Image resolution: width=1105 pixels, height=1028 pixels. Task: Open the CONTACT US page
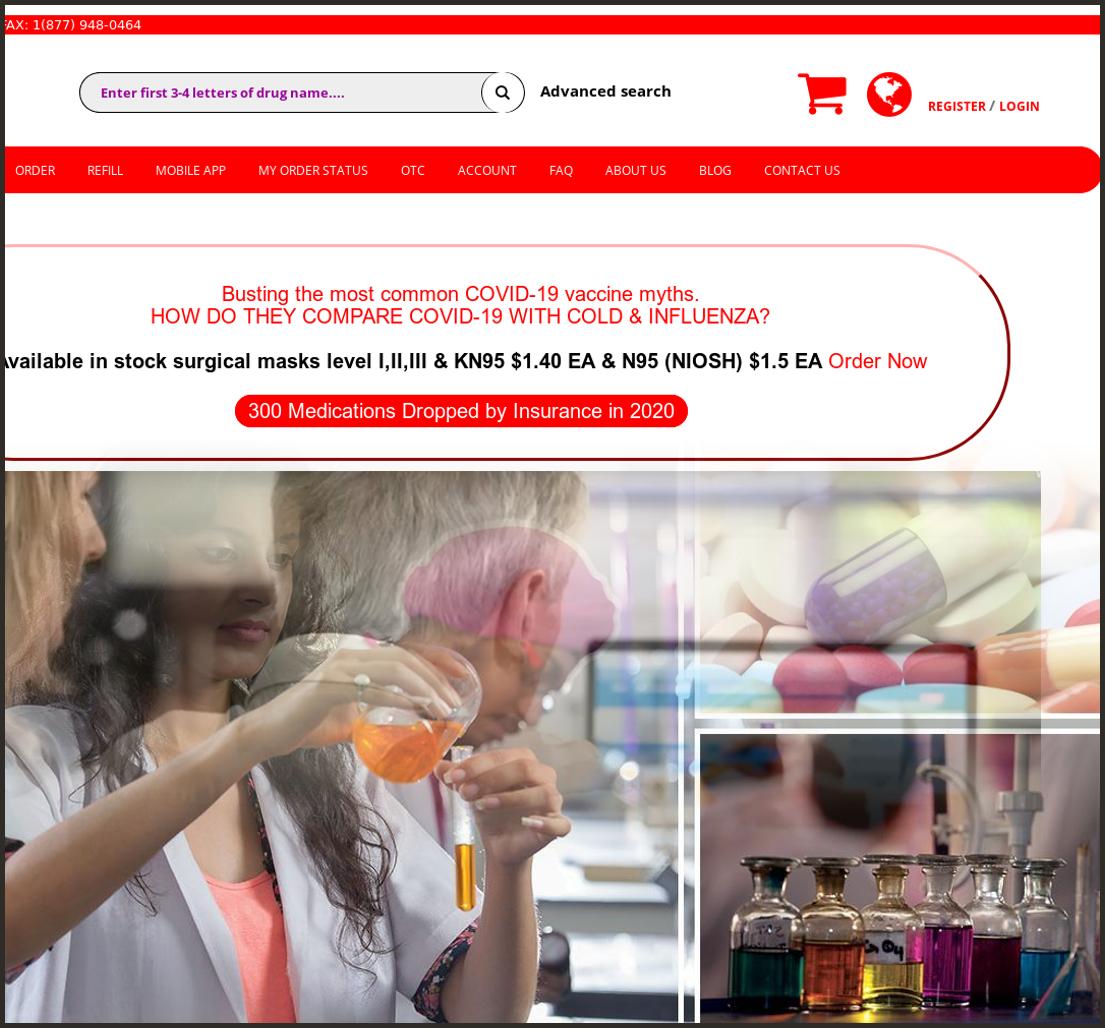pos(801,170)
